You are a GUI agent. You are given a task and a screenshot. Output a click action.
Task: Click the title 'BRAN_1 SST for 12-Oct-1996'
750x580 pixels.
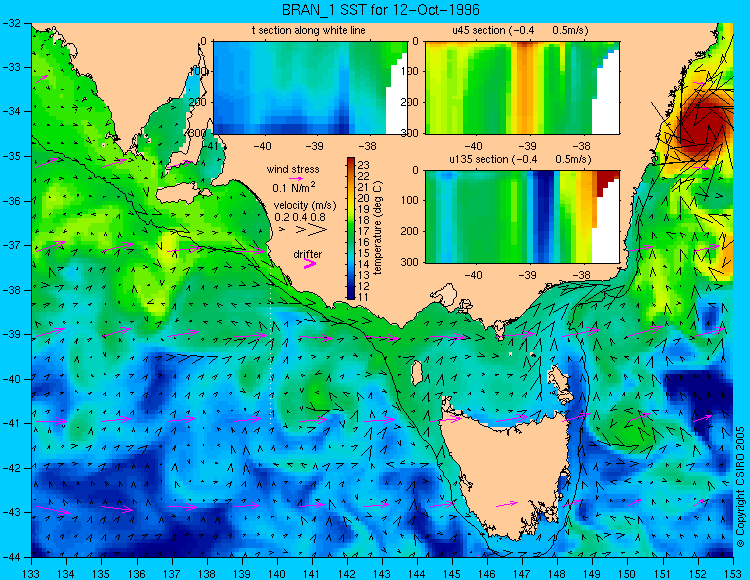click(380, 10)
